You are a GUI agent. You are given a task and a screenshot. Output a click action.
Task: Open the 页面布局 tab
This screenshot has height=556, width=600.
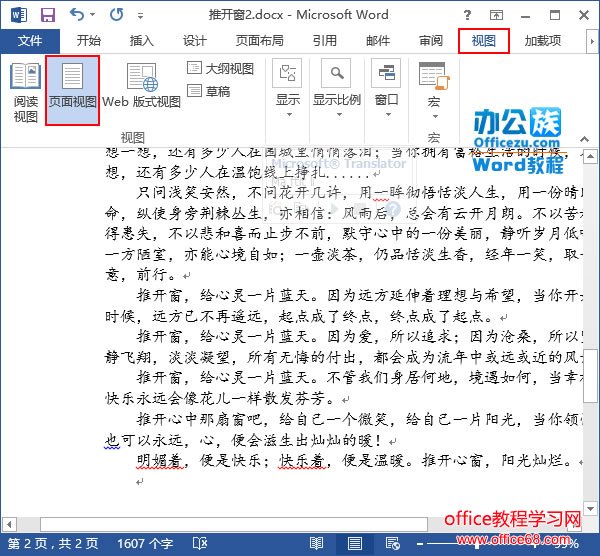coord(259,41)
